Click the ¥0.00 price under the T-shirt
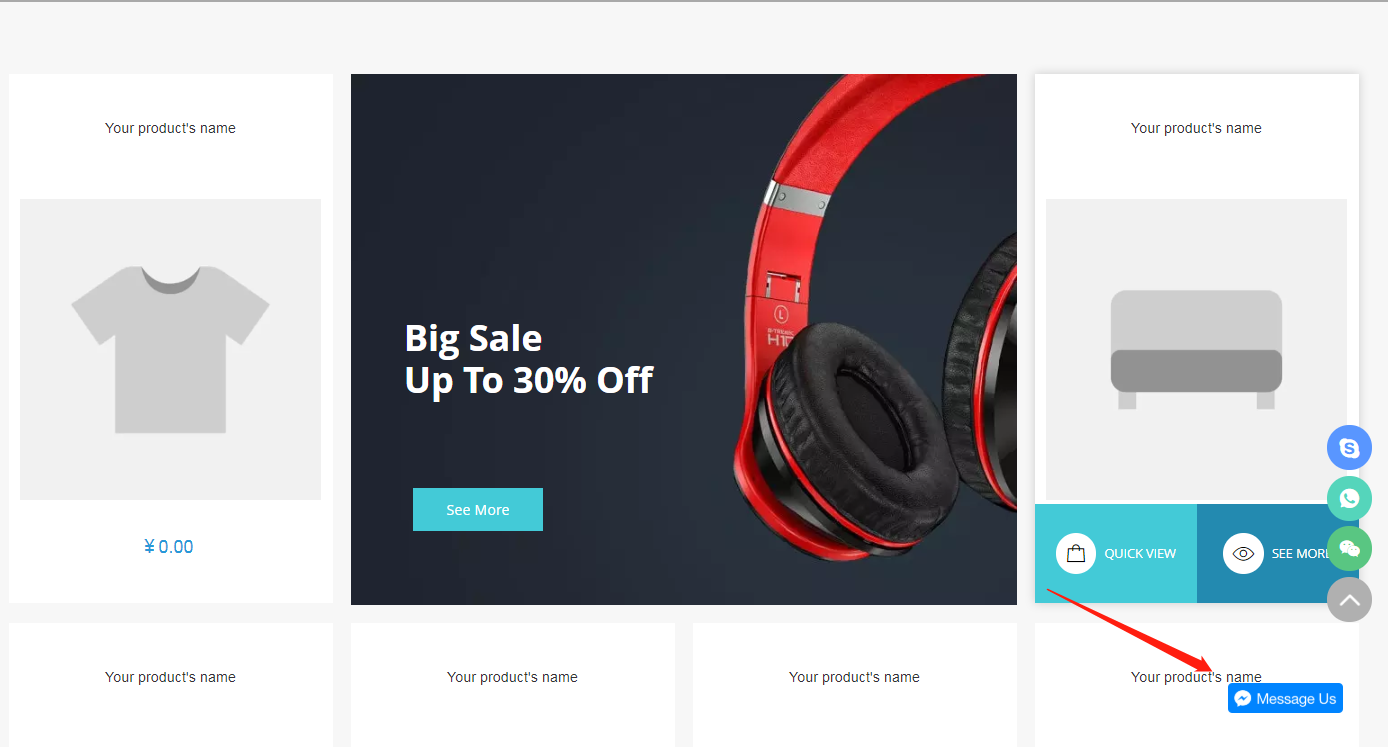 point(169,546)
